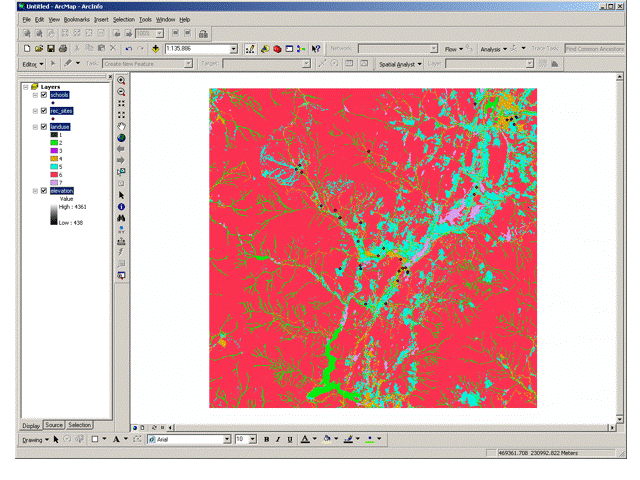Viewport: 640px width, 480px height.
Task: Click the Fixed Zoom In icon
Action: pyautogui.click(x=121, y=103)
